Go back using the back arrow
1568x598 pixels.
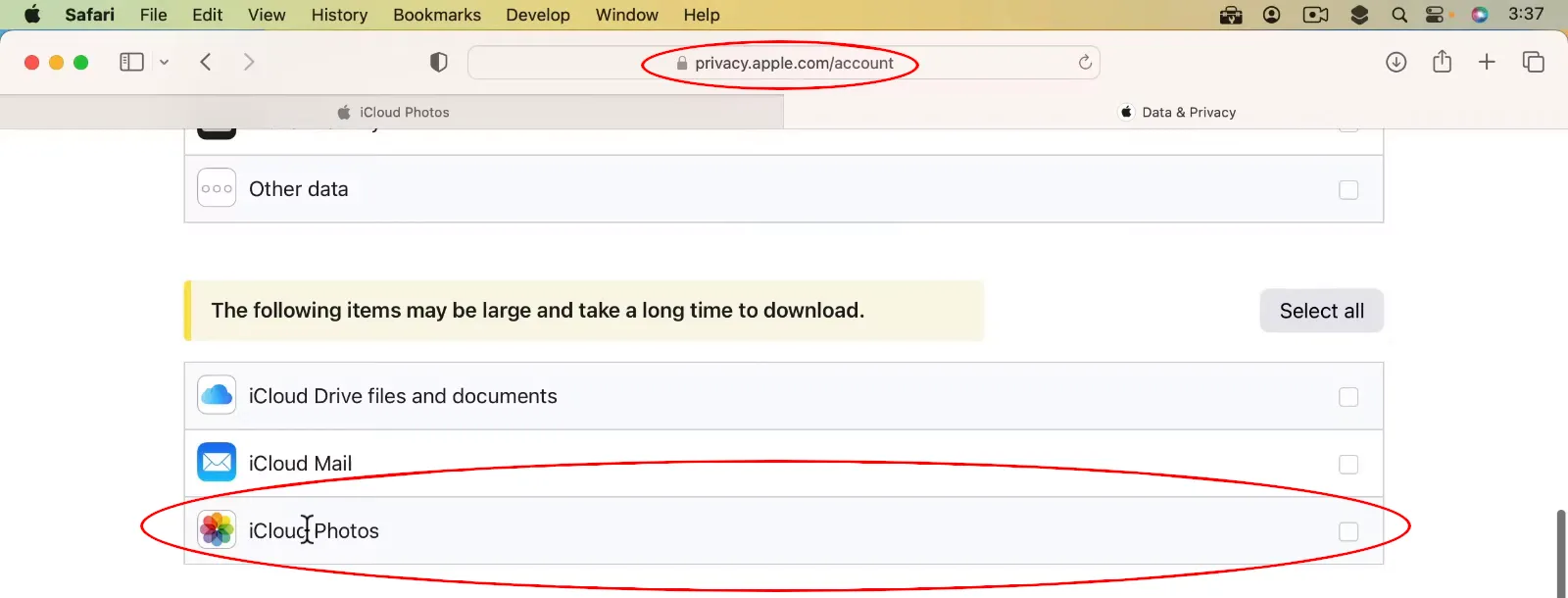point(206,63)
